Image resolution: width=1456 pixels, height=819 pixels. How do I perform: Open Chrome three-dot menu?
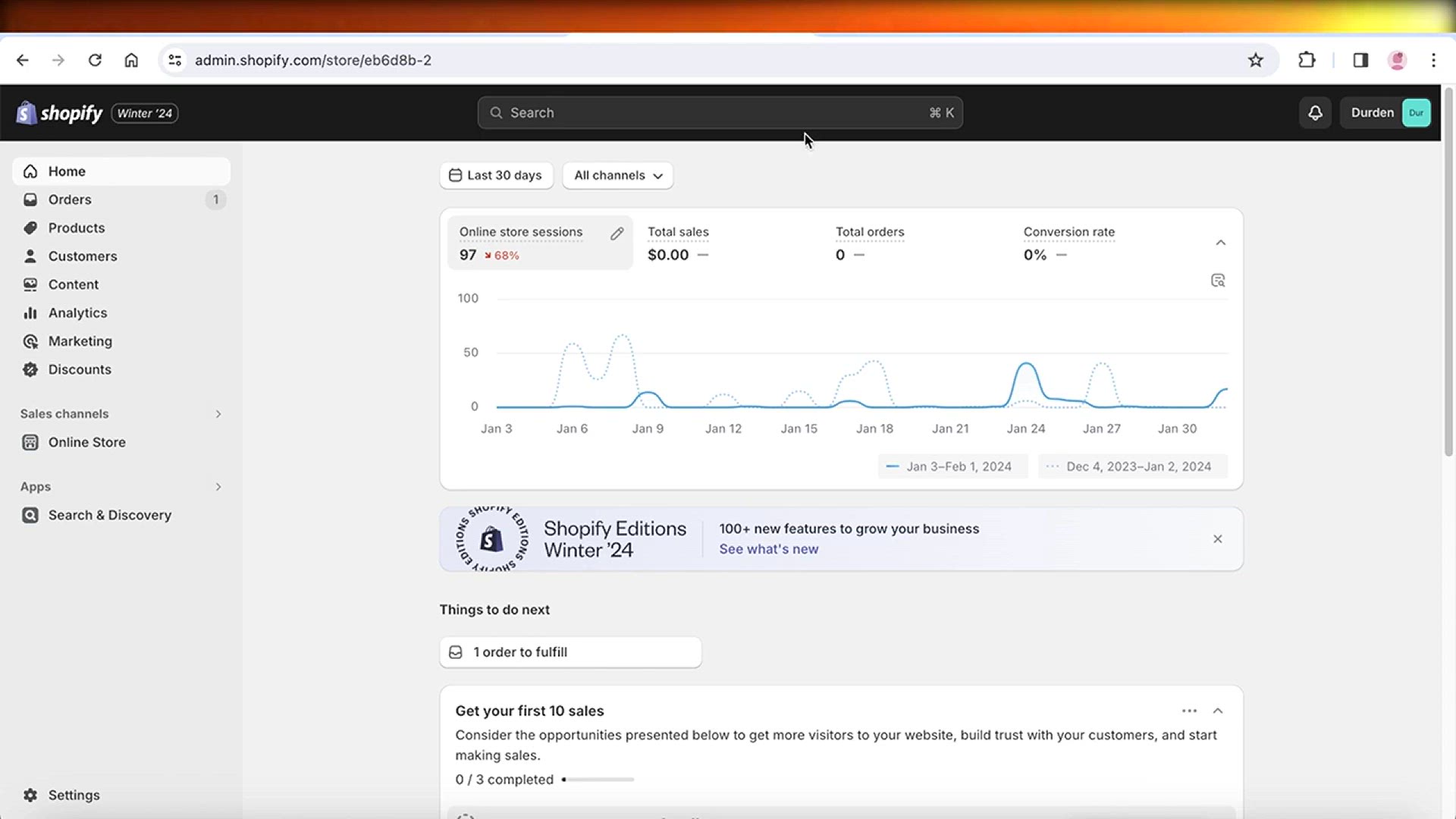1433,60
